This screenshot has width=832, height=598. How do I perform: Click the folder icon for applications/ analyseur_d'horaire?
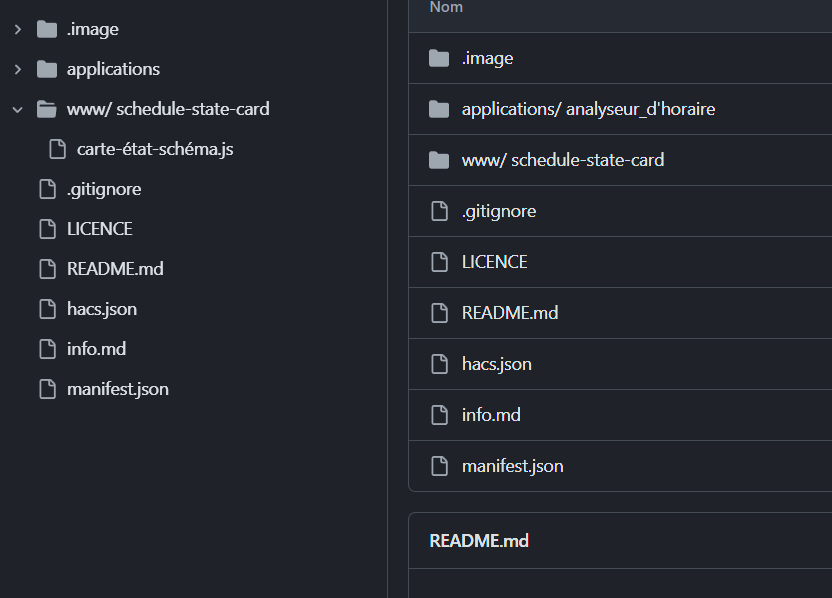pos(439,109)
